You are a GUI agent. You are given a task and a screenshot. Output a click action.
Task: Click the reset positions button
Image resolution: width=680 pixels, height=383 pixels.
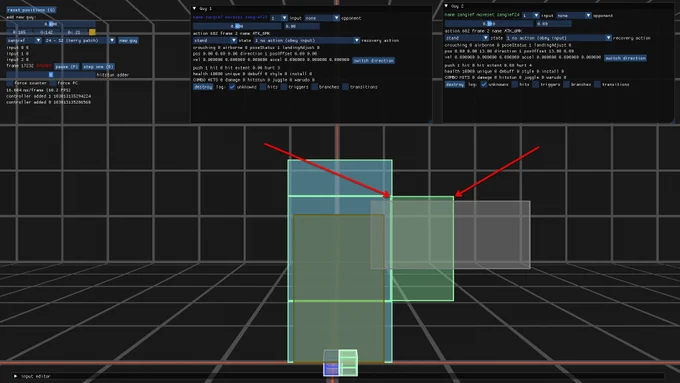[31, 10]
